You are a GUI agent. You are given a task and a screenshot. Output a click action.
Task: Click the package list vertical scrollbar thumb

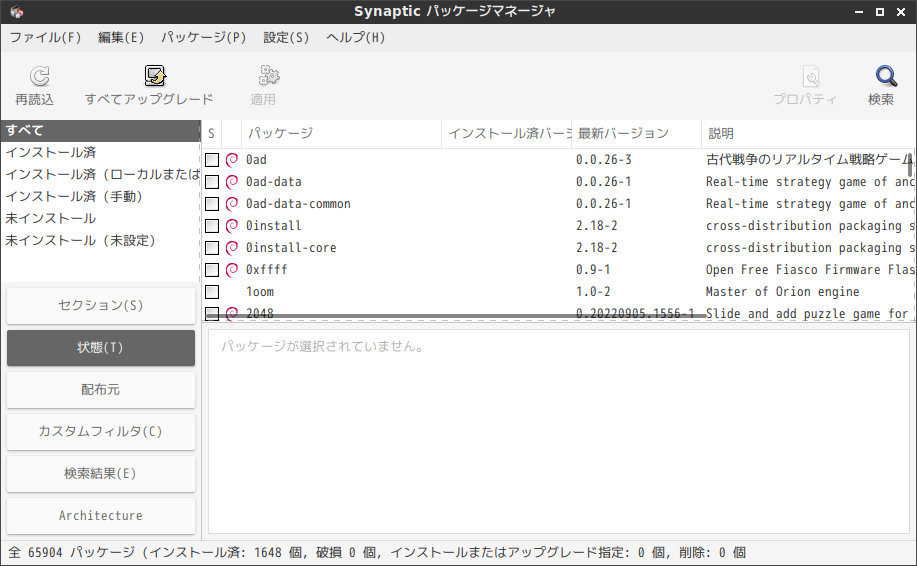(x=910, y=164)
